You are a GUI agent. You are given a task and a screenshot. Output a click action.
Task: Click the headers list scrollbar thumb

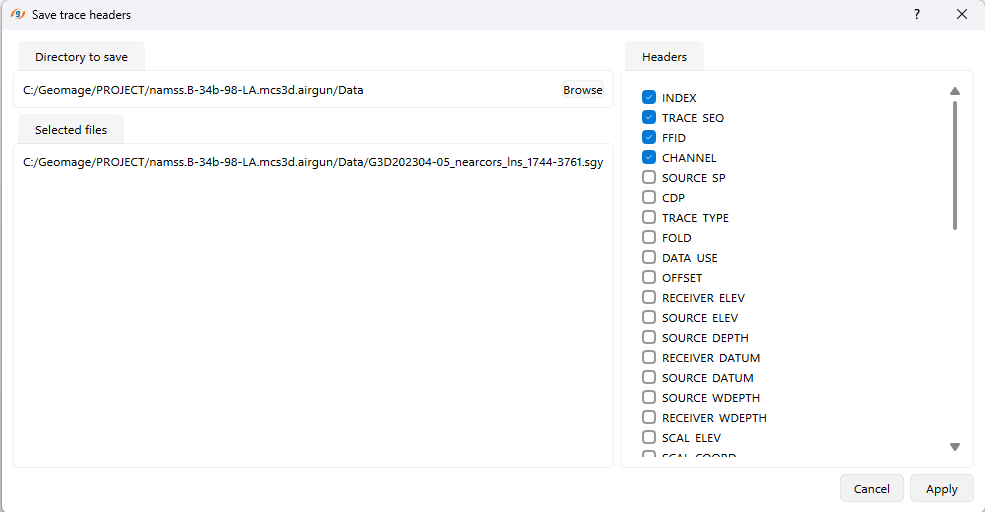(x=955, y=165)
